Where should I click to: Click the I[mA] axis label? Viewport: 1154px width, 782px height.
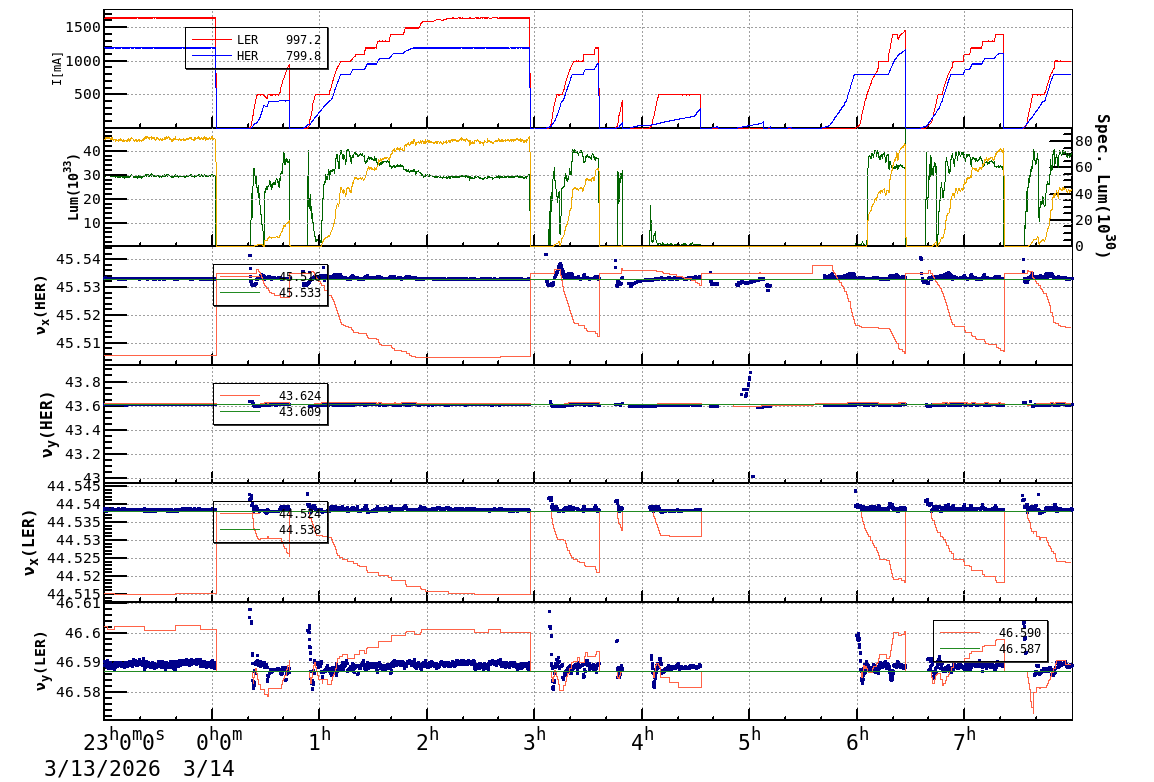(x=57, y=68)
